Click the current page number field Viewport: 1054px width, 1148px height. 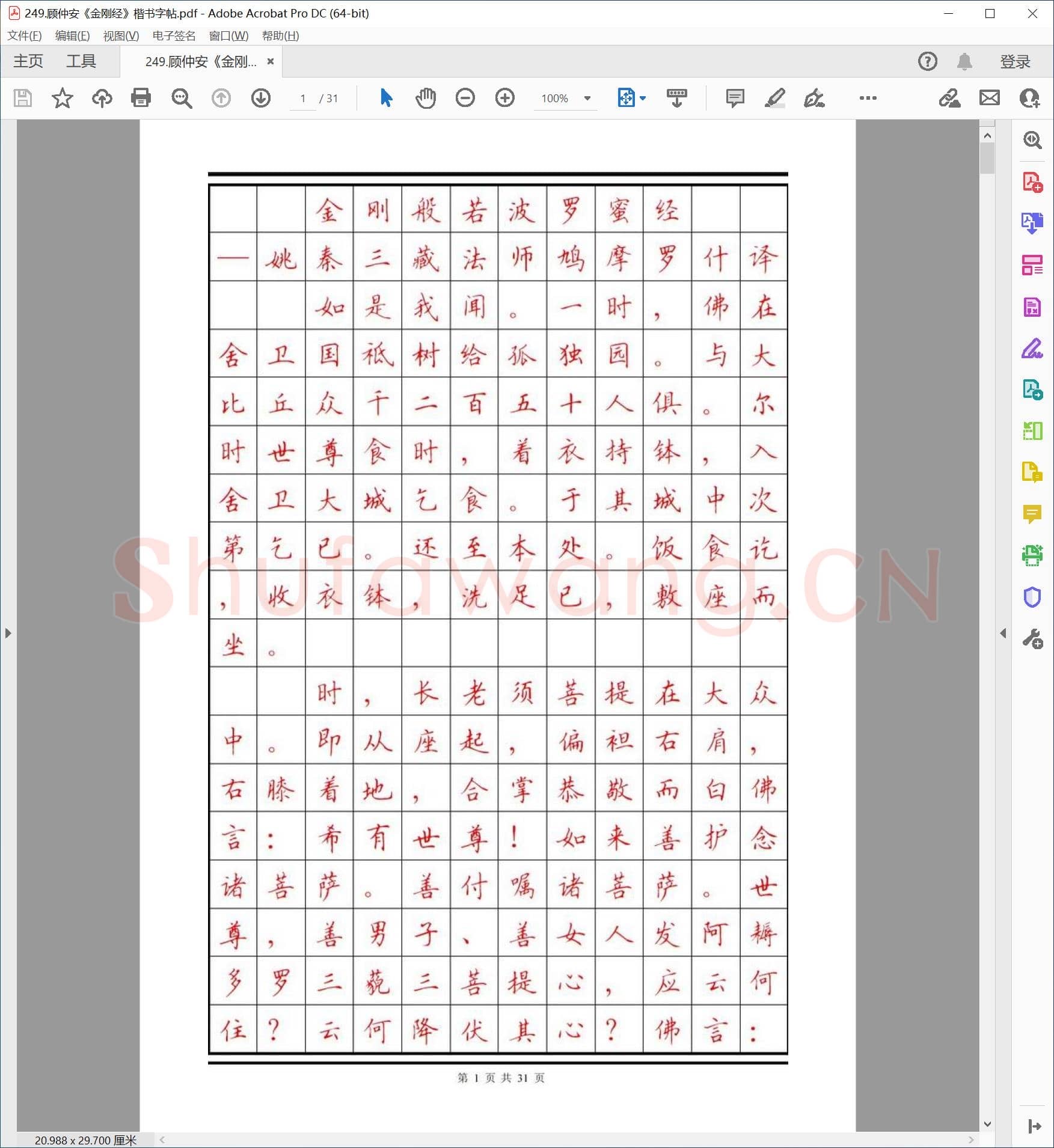click(303, 98)
